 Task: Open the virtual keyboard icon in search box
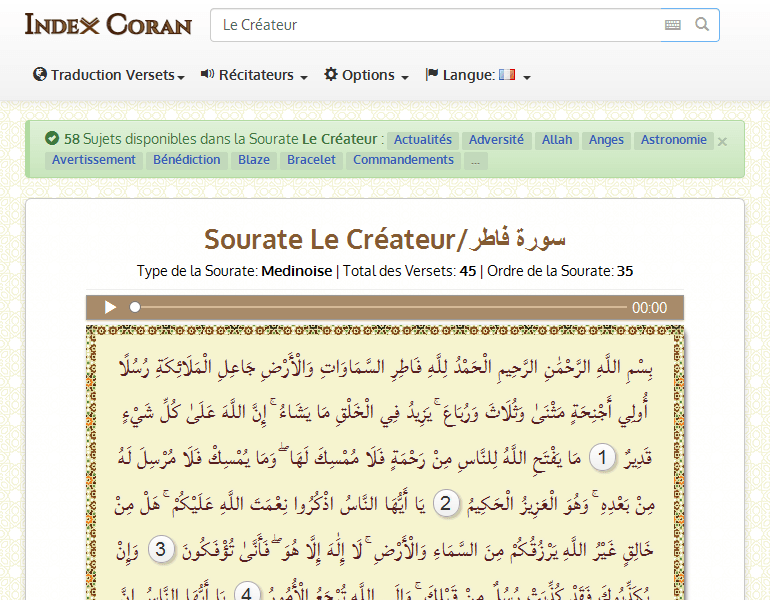coord(672,25)
